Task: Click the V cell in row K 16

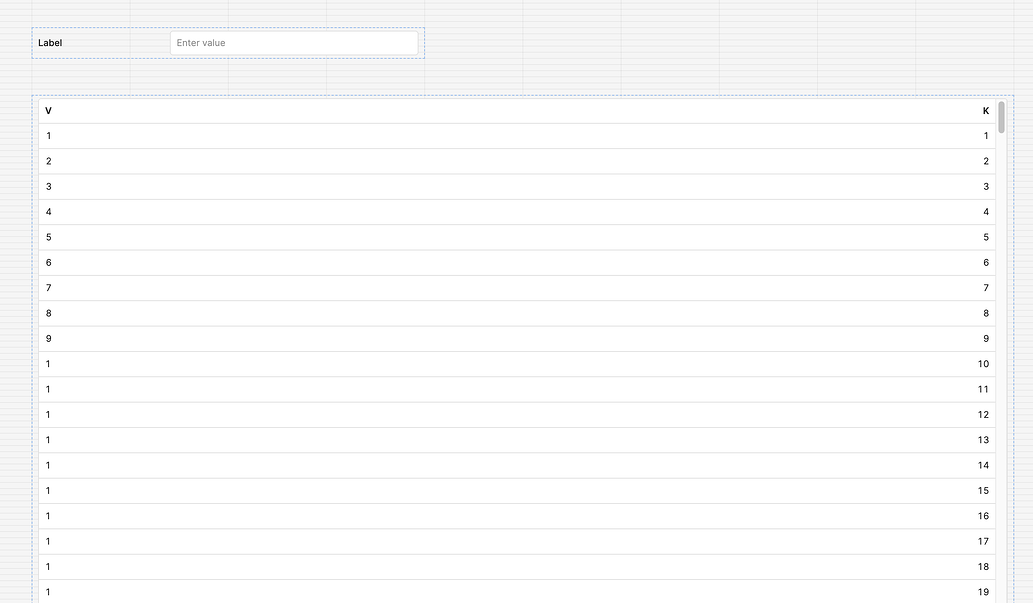Action: click(x=48, y=516)
